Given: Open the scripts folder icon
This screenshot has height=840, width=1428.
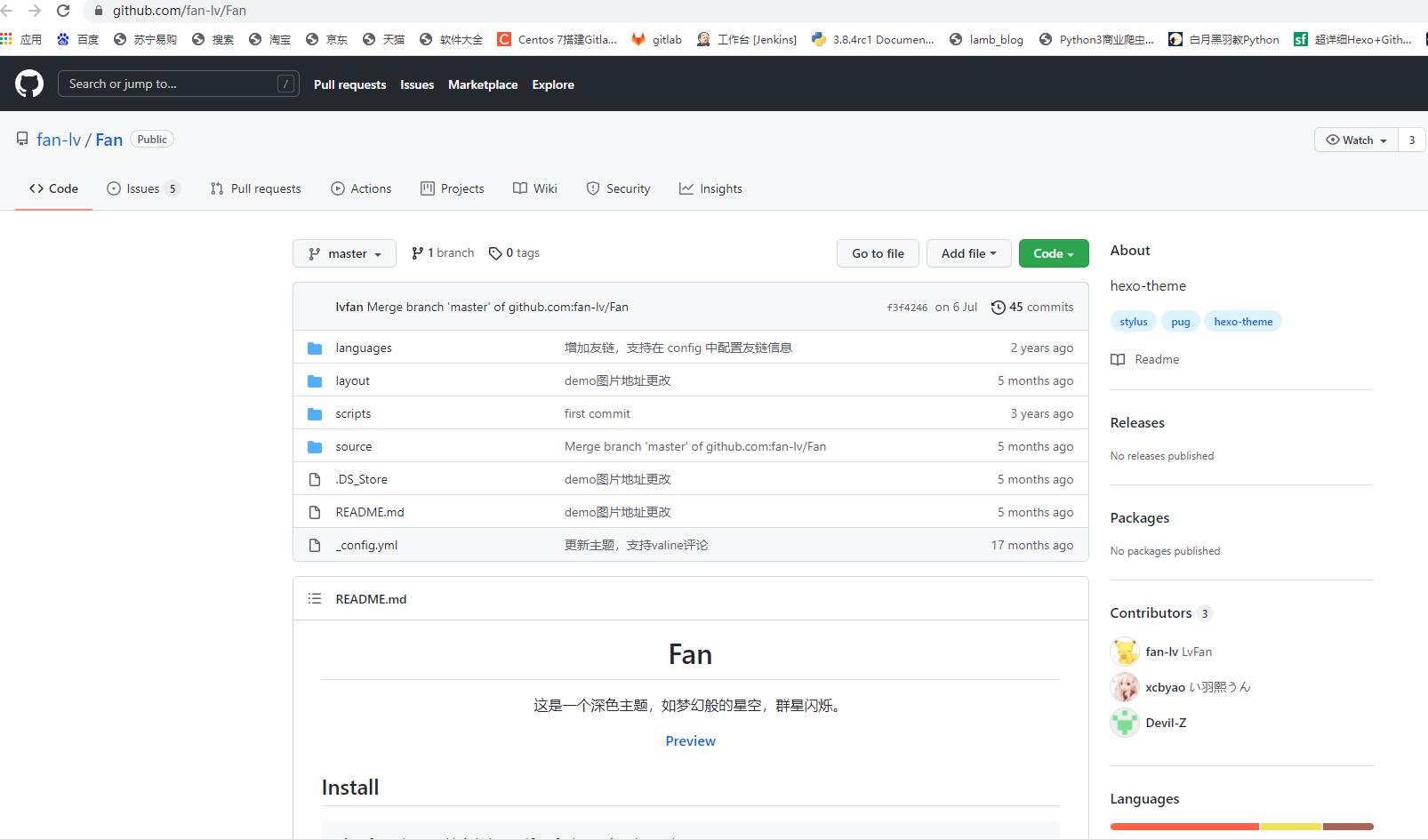Looking at the screenshot, I should tap(315, 413).
